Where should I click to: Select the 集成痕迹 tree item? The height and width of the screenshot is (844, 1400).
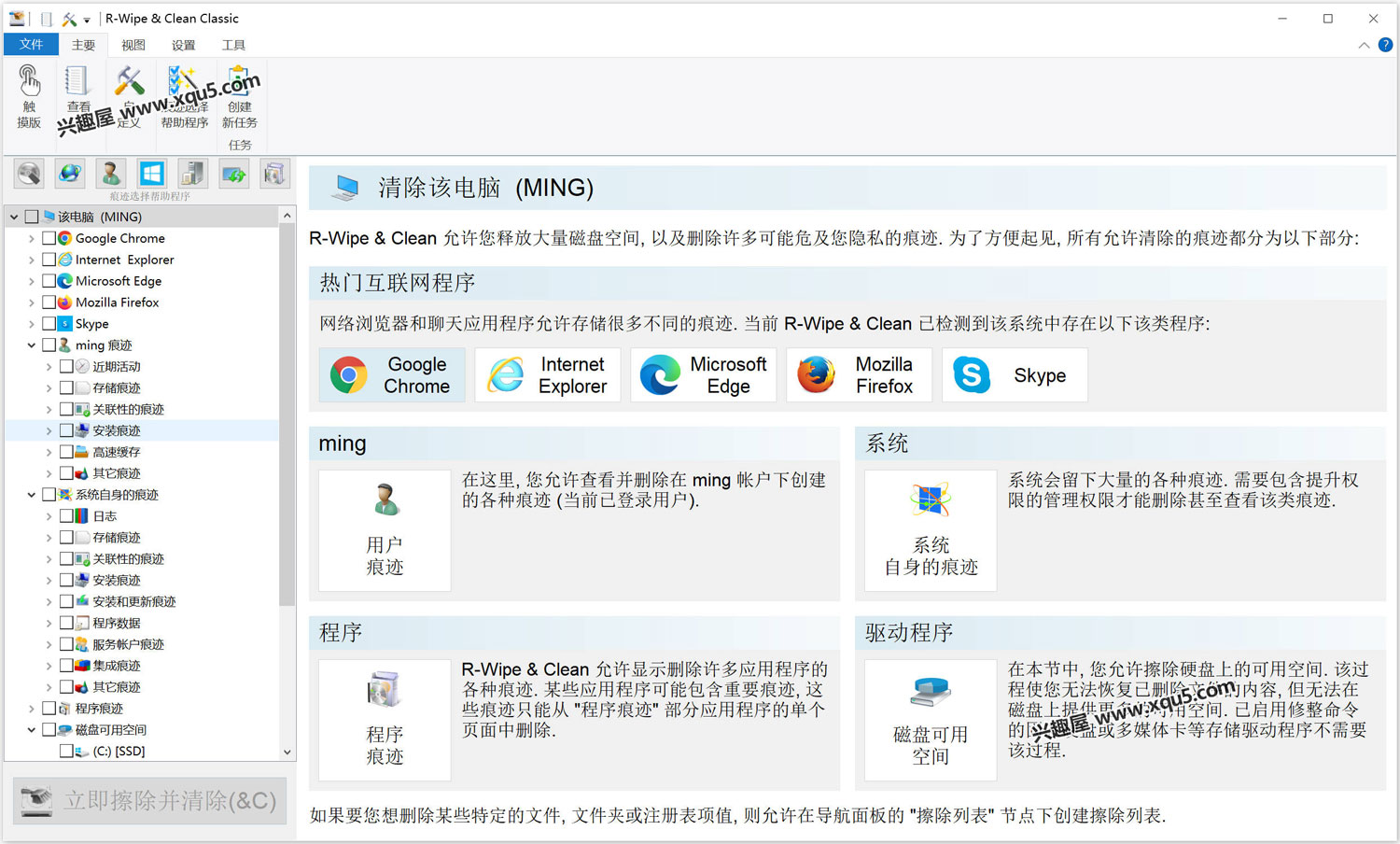coord(117,666)
